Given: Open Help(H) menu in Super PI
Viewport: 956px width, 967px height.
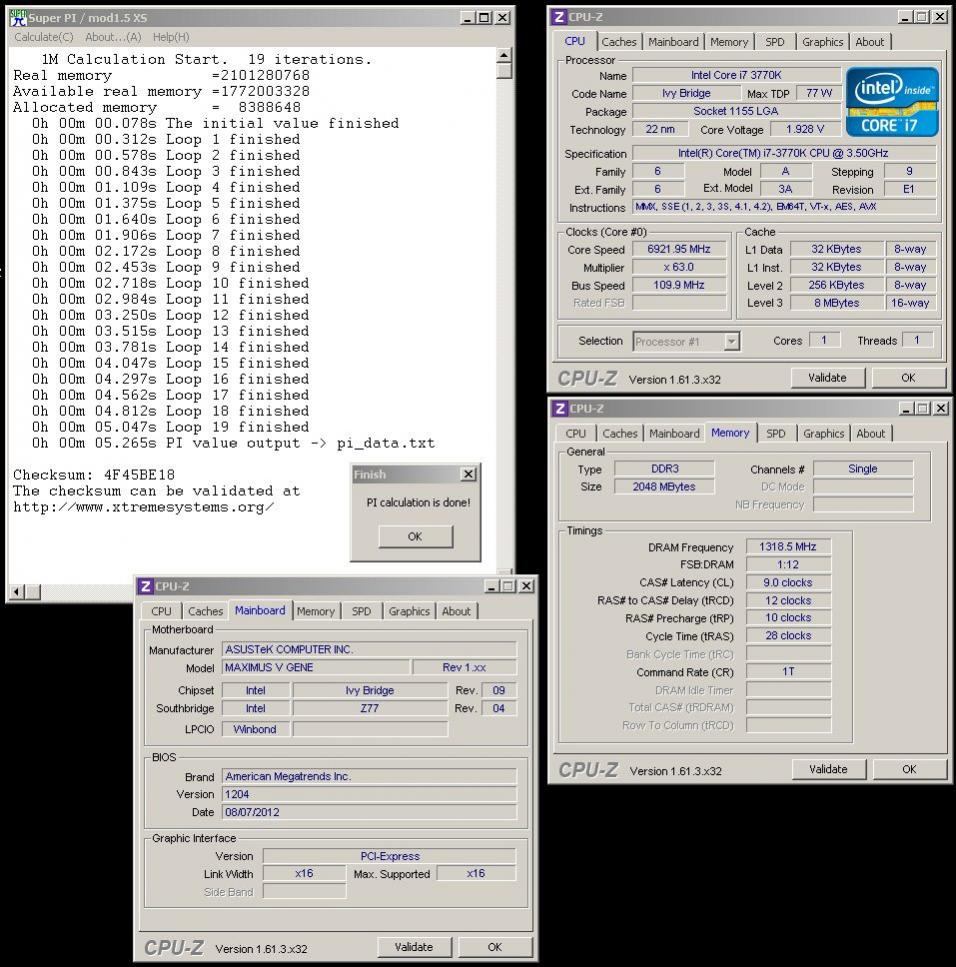Looking at the screenshot, I should [x=171, y=37].
